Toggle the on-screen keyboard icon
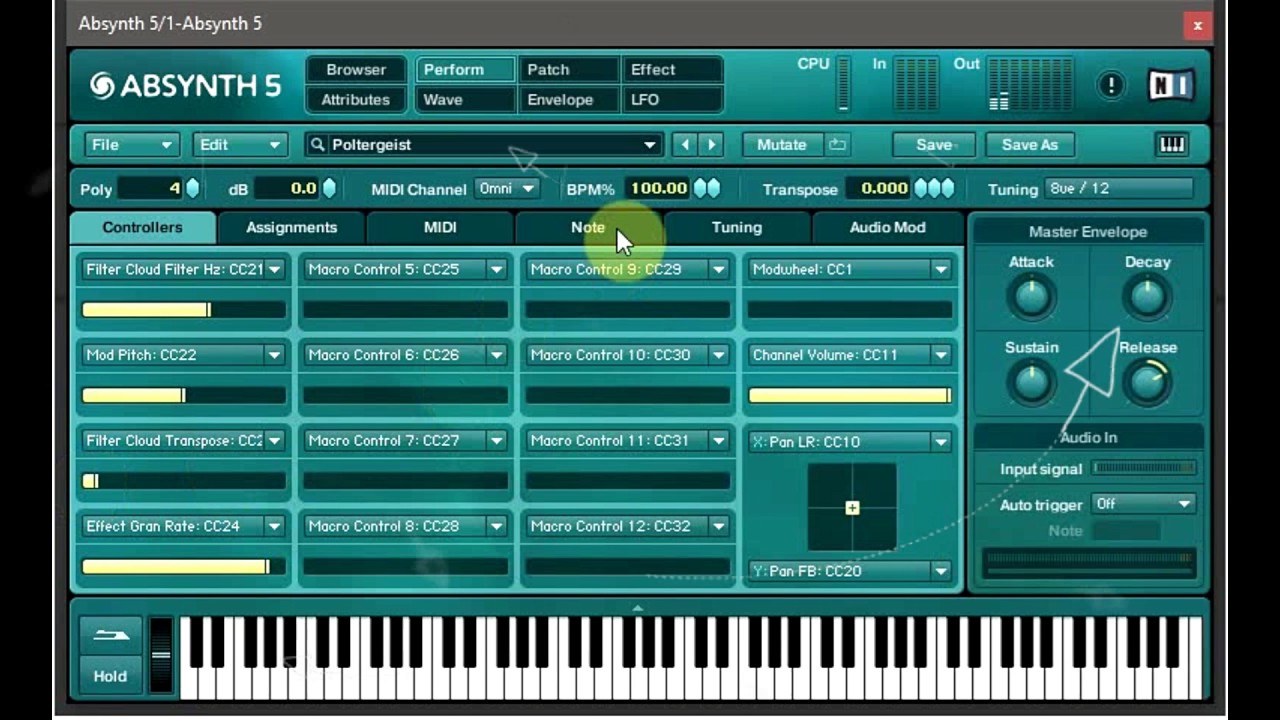 coord(1171,145)
